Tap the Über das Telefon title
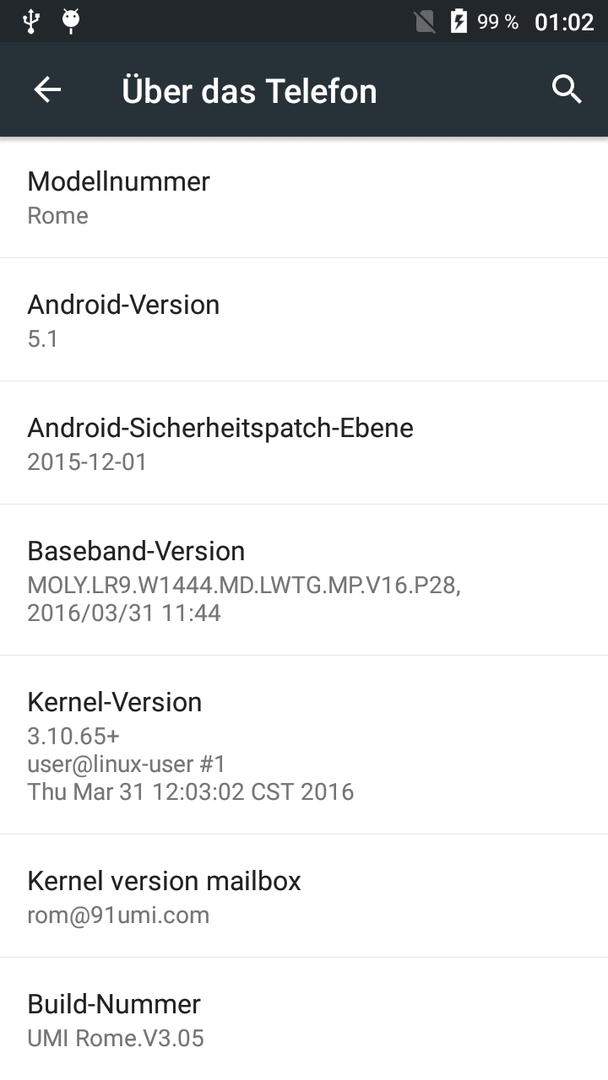608x1080 pixels. (249, 91)
